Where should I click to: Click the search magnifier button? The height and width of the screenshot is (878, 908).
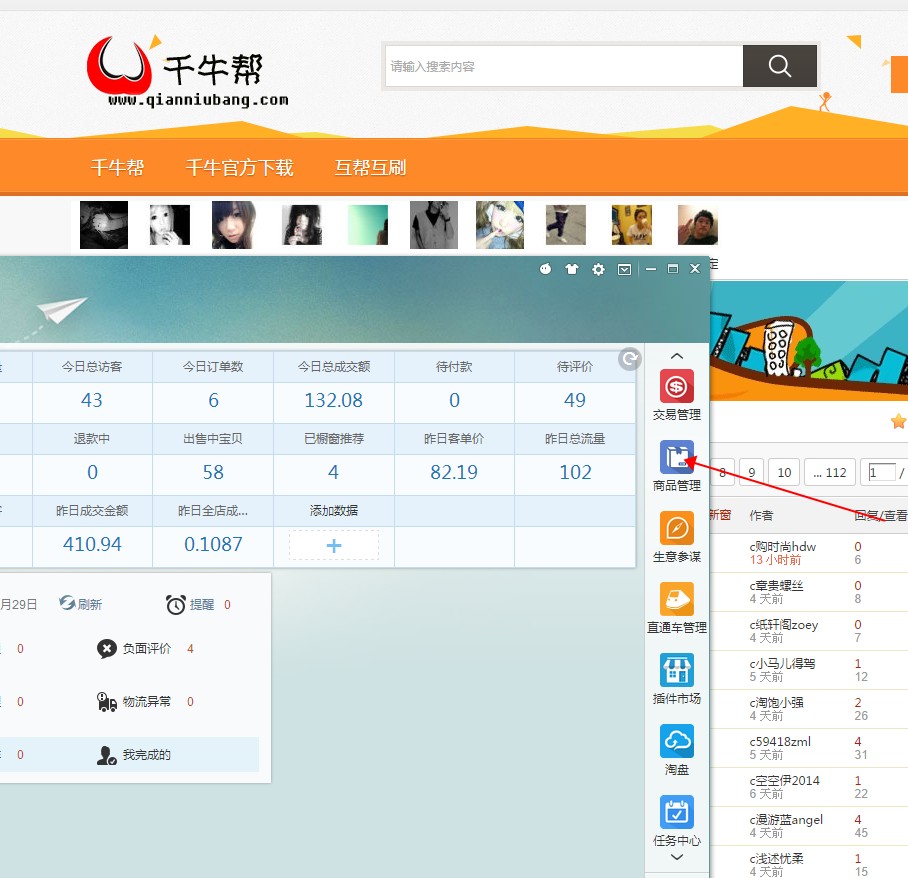[779, 66]
